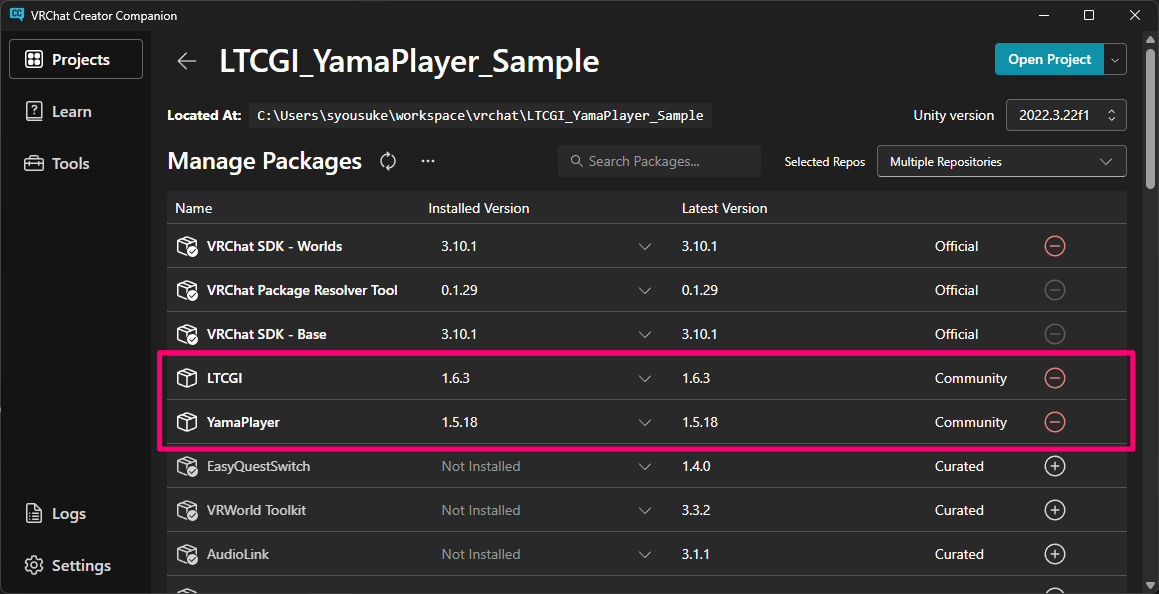Change the Unity version selector
Image resolution: width=1159 pixels, height=594 pixels.
(x=1066, y=115)
